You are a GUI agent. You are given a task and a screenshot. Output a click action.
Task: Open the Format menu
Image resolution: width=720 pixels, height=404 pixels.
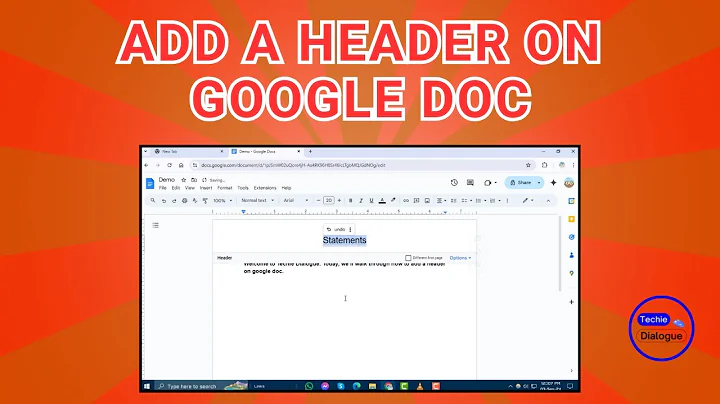click(225, 188)
